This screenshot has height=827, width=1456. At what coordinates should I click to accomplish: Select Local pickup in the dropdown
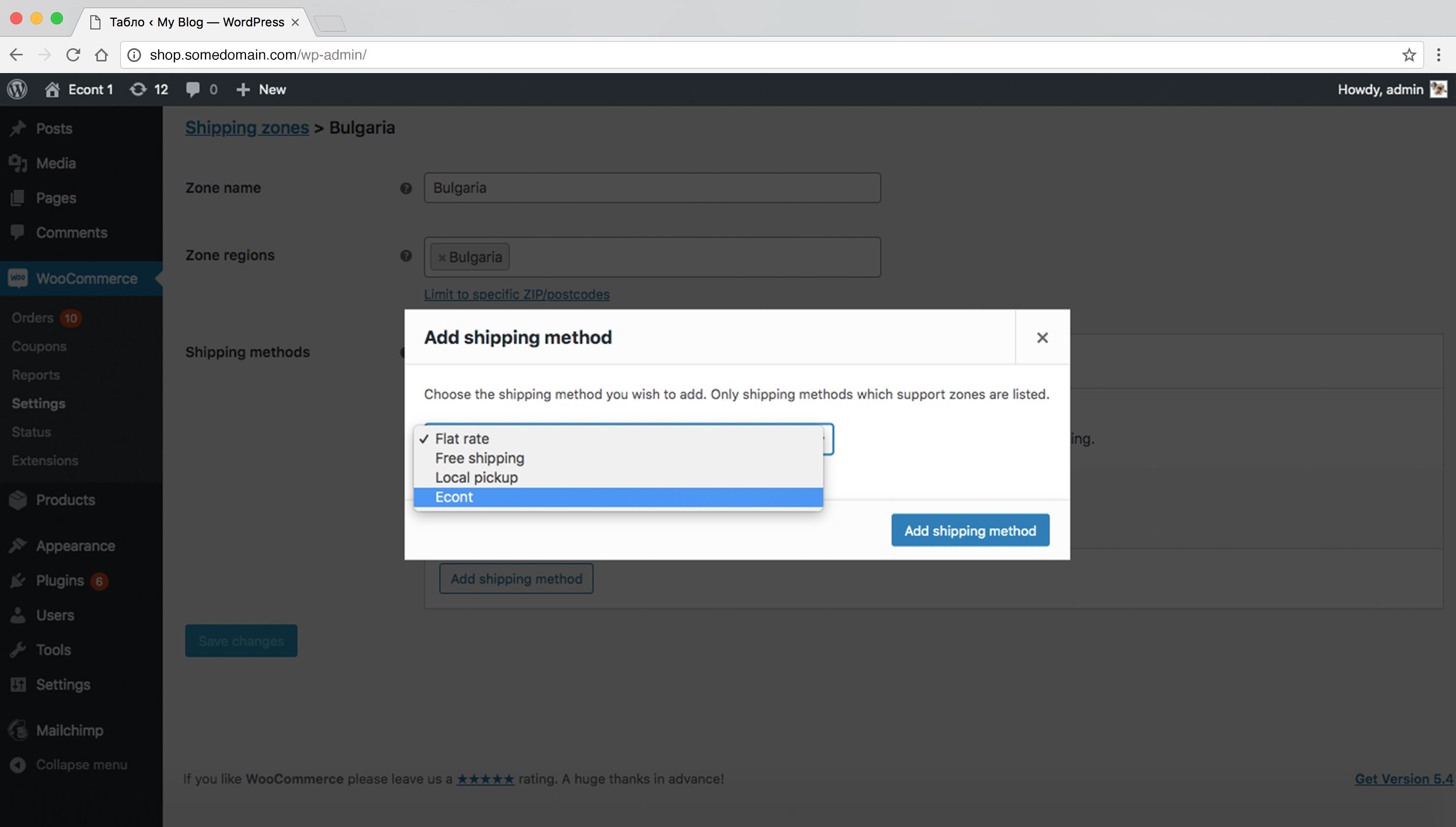pos(618,477)
